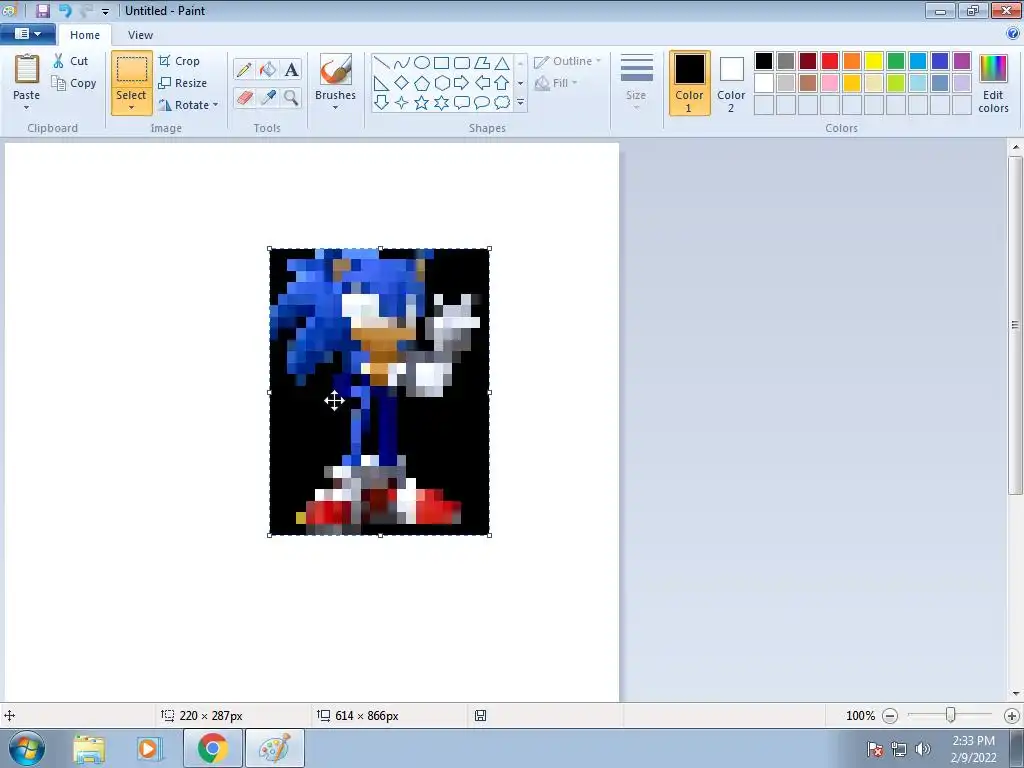Activate Color 2 selector

[731, 83]
